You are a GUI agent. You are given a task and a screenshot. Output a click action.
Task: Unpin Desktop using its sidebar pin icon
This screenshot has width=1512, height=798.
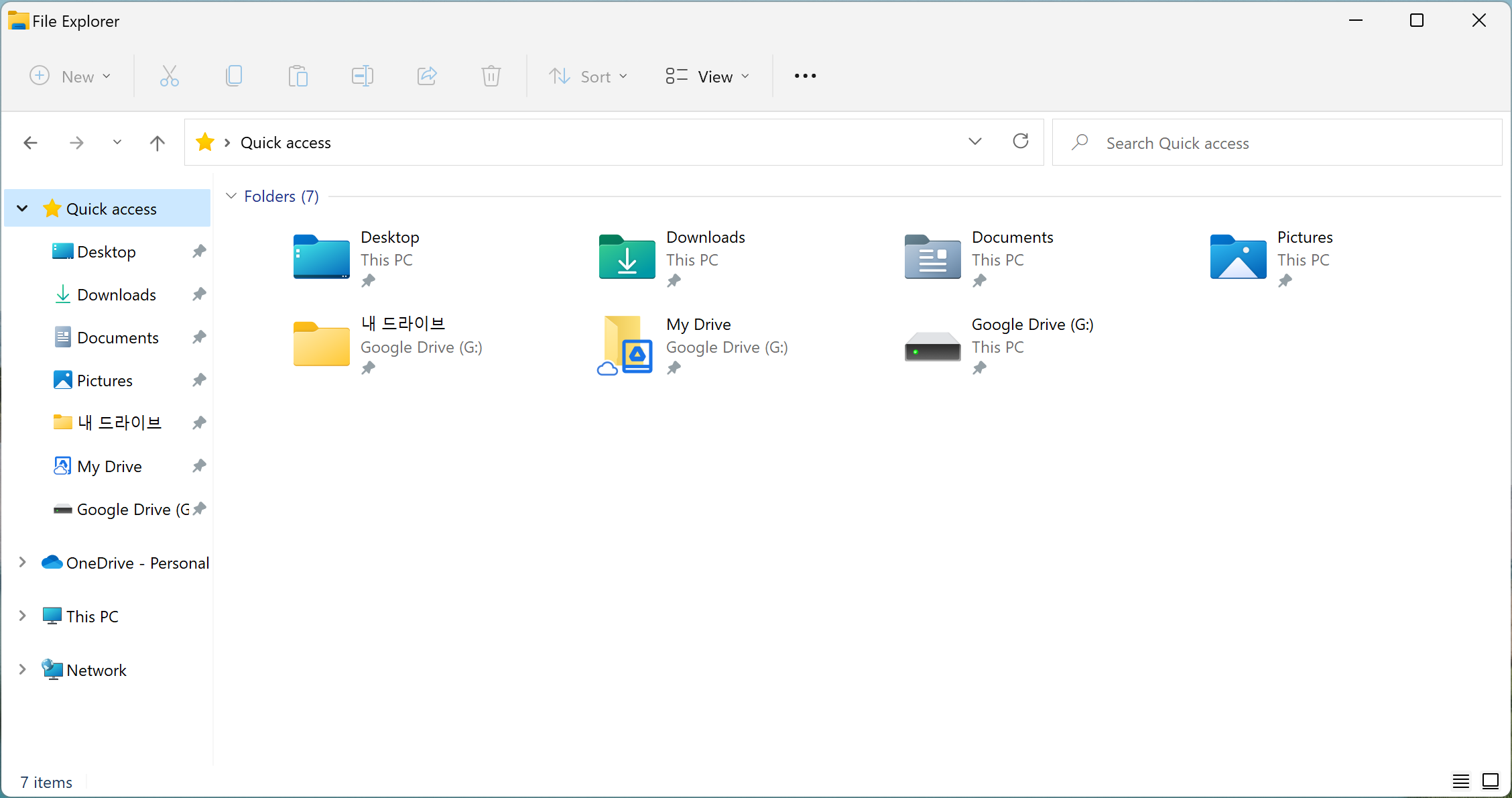199,251
